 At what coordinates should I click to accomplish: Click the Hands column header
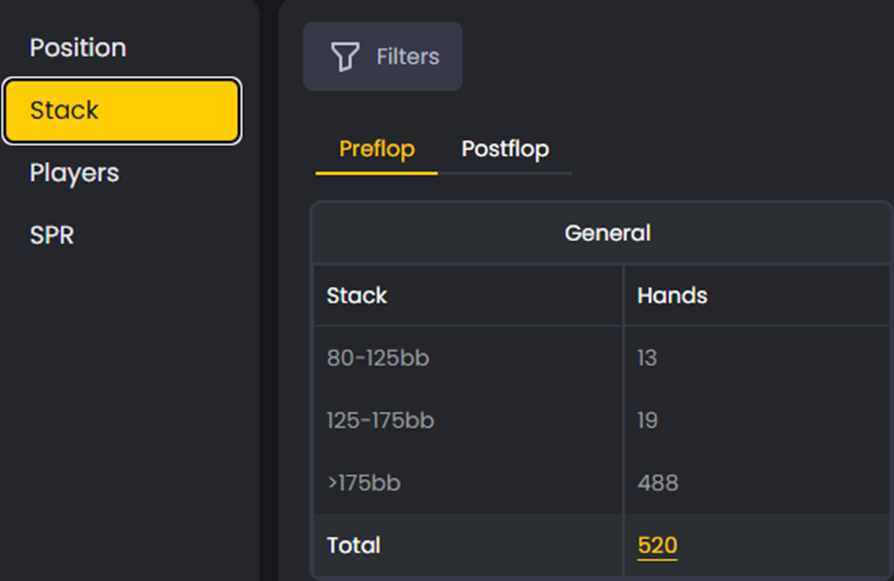671,295
